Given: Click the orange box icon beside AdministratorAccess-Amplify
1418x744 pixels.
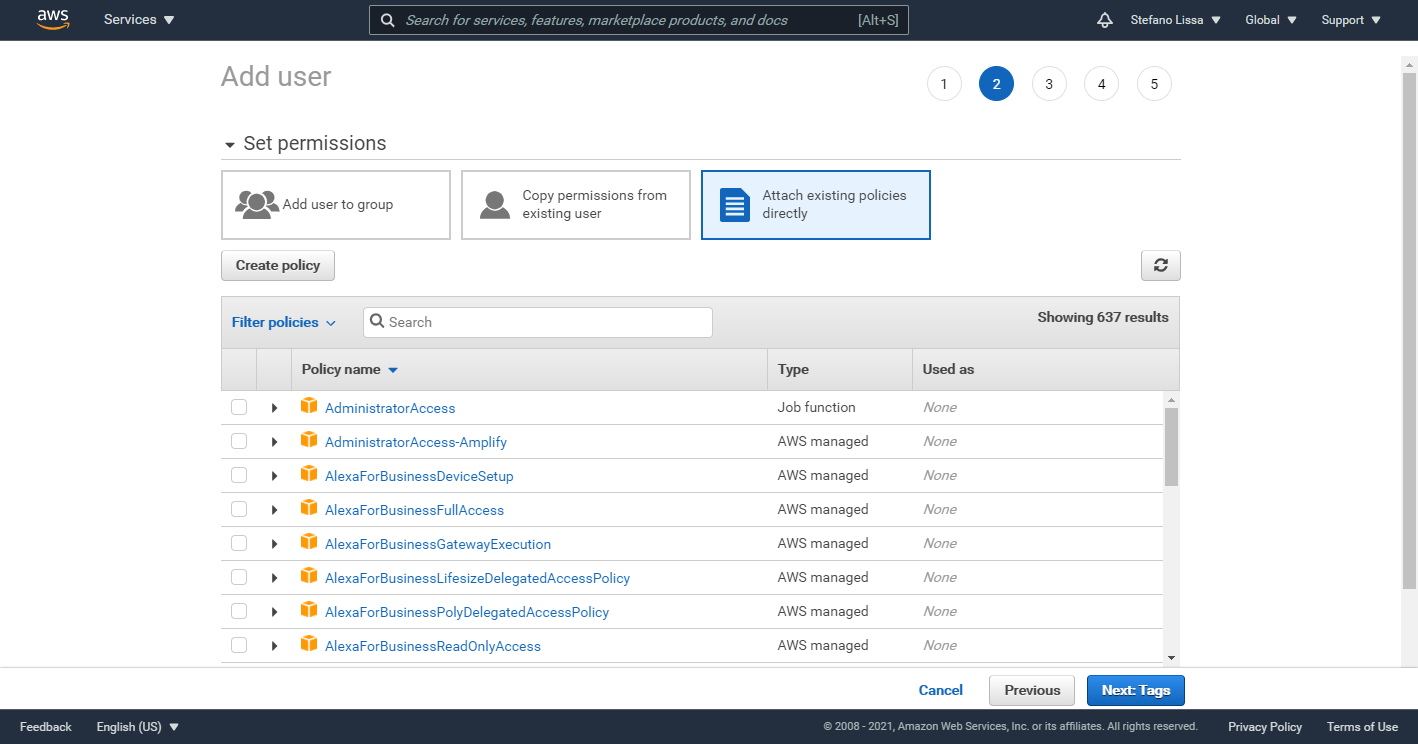Looking at the screenshot, I should [x=309, y=440].
